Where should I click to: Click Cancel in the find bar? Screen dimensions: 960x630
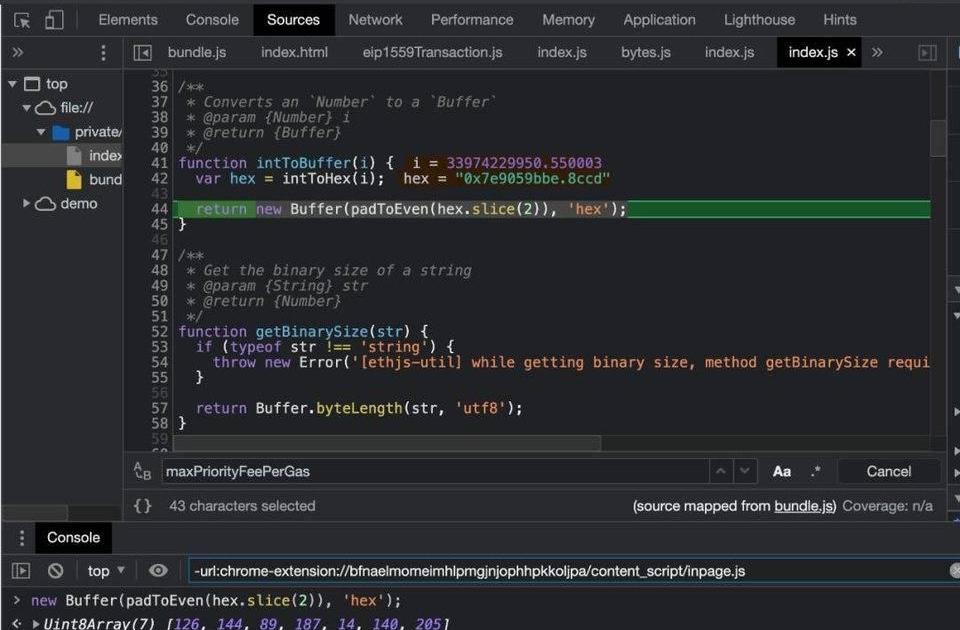coord(888,471)
